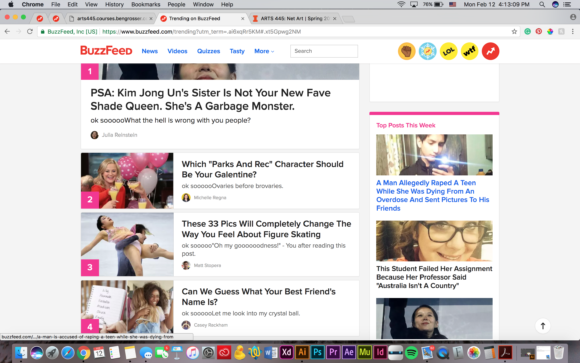Open Adobe XD from the dock
The image size is (580, 363).
tap(286, 352)
